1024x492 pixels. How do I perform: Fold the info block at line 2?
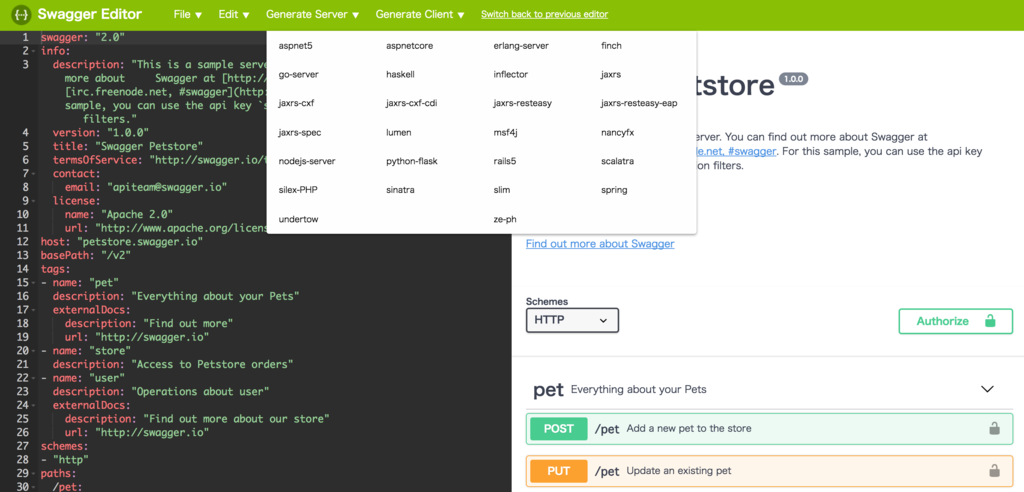click(33, 51)
